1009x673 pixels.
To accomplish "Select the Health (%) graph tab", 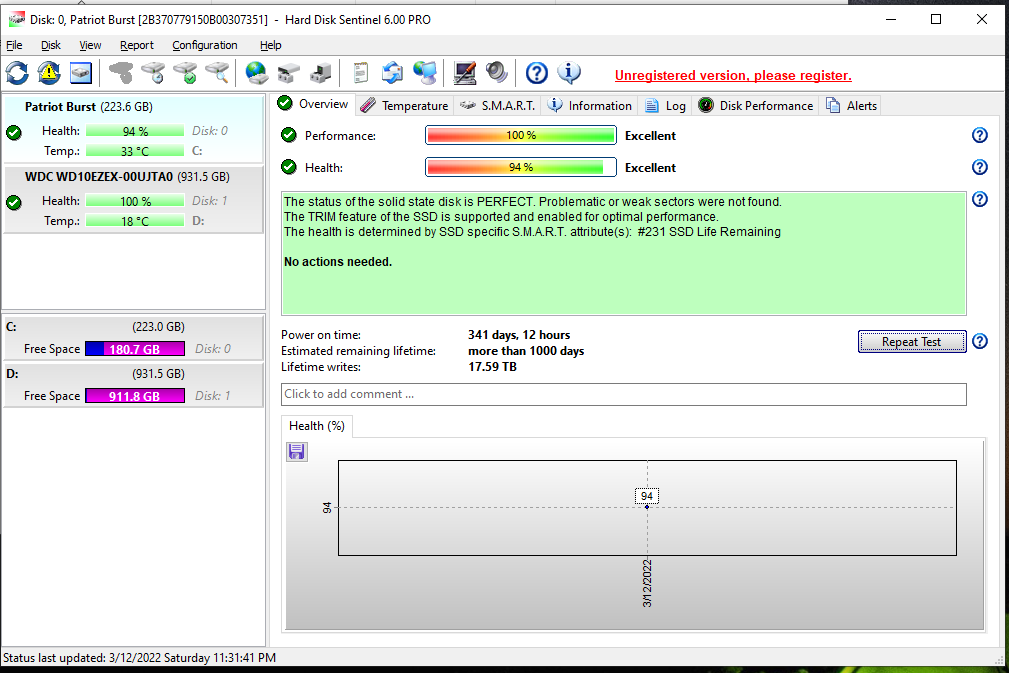I will tap(317, 426).
